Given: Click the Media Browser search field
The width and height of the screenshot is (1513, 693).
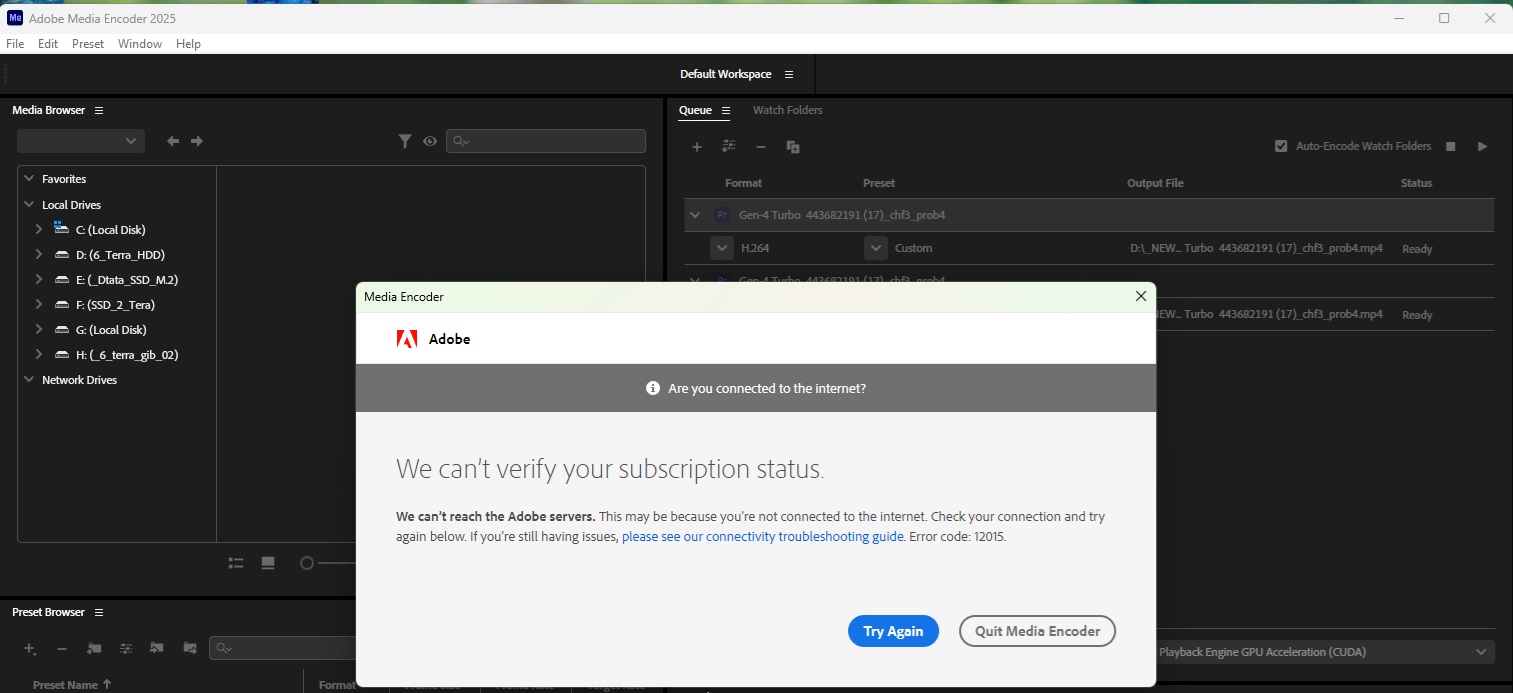Looking at the screenshot, I should [546, 141].
